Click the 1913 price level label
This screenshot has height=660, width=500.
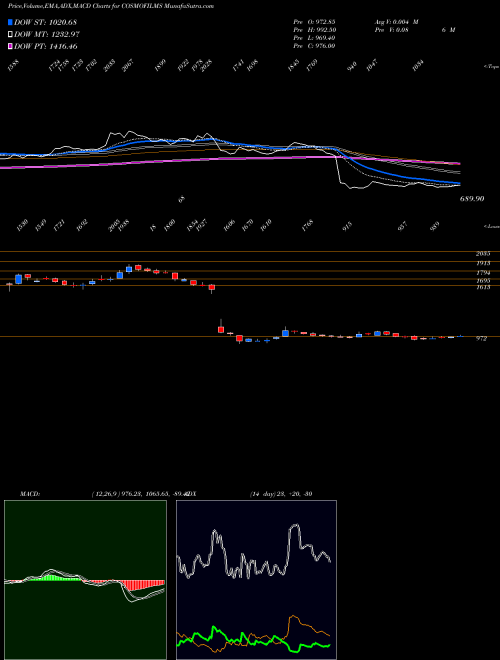(x=483, y=263)
